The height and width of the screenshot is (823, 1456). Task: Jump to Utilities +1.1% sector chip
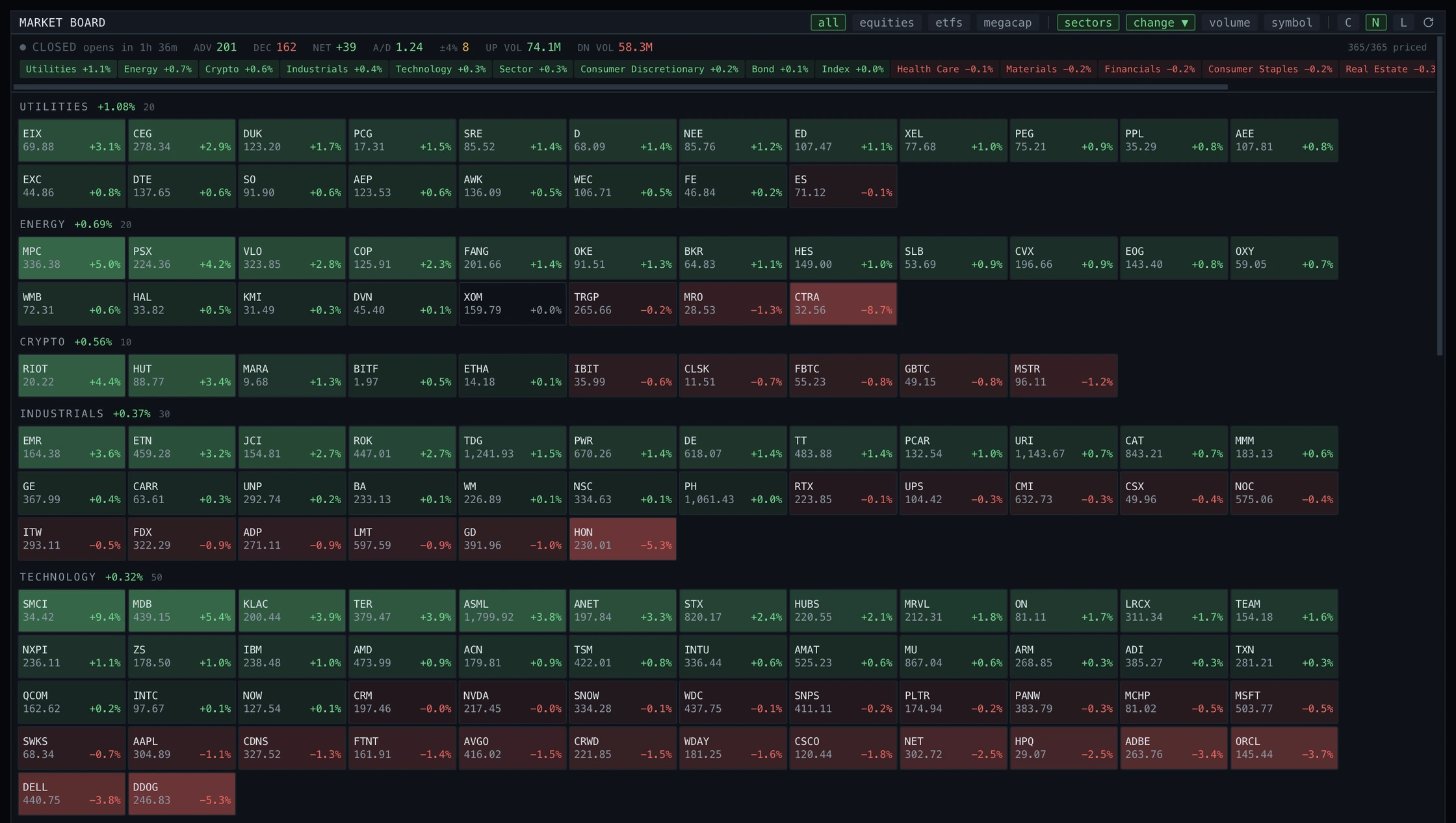(68, 69)
